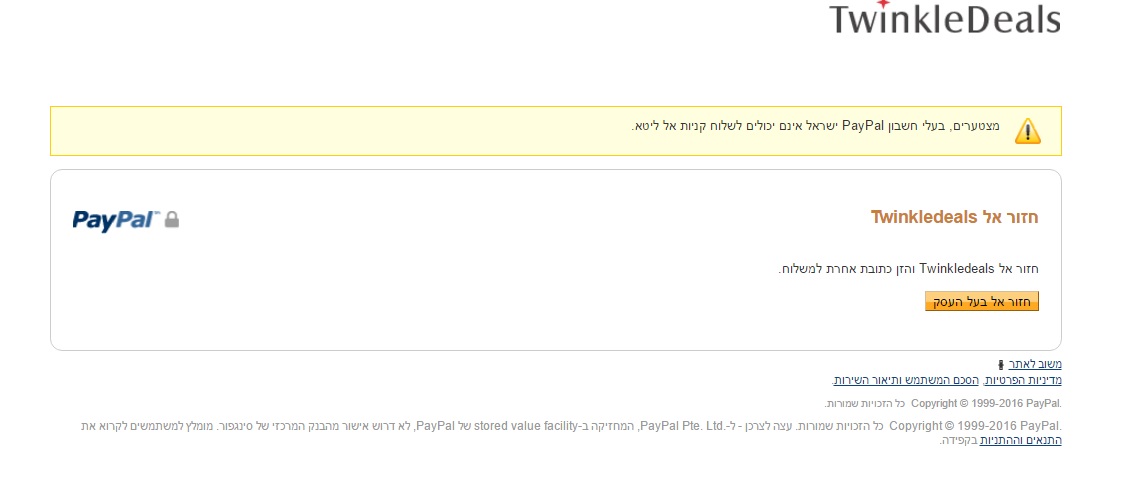Click the yellow warning triangle icon
The width and height of the screenshot is (1144, 493).
pos(1027,130)
